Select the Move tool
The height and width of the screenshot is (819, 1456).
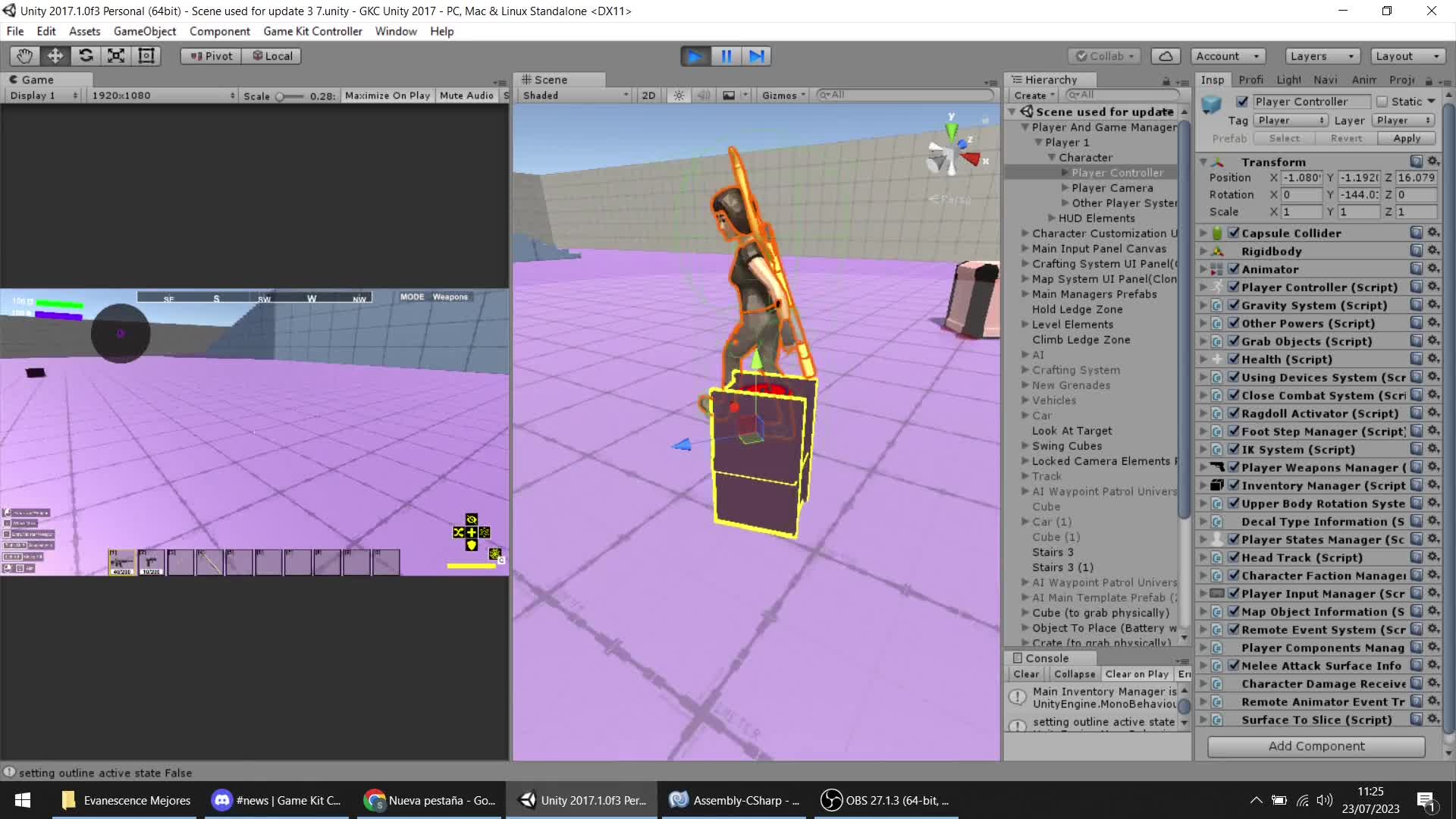click(55, 55)
